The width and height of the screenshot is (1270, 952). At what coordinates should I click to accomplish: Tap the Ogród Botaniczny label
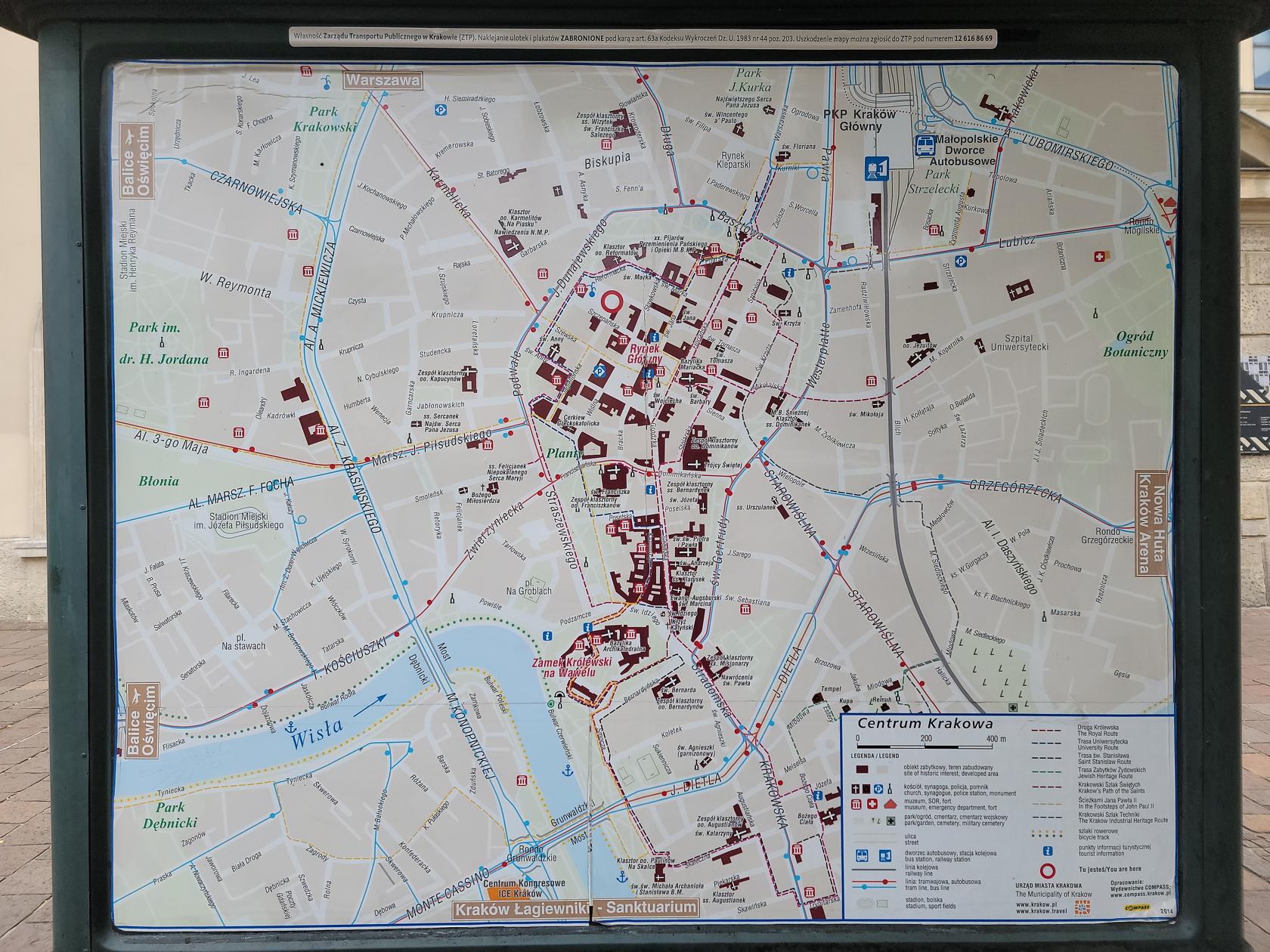click(x=1135, y=344)
